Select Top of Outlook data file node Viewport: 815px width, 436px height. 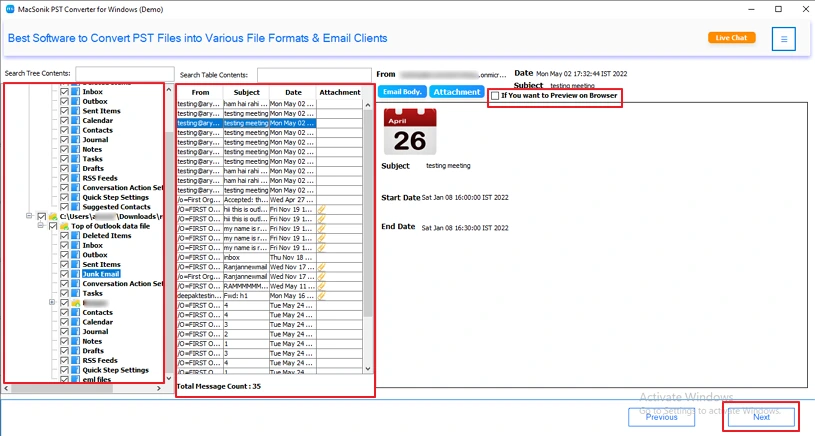pos(111,226)
